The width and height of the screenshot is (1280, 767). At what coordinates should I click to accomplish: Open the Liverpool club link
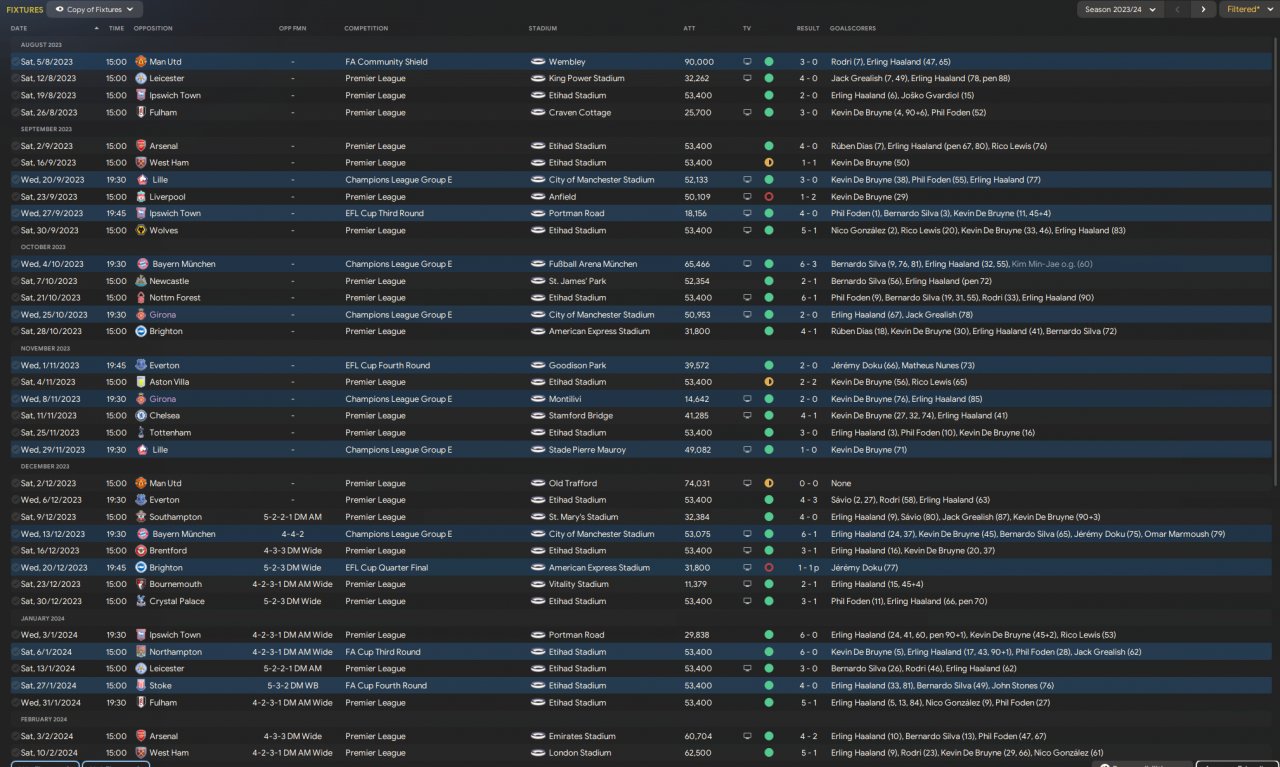click(x=167, y=197)
